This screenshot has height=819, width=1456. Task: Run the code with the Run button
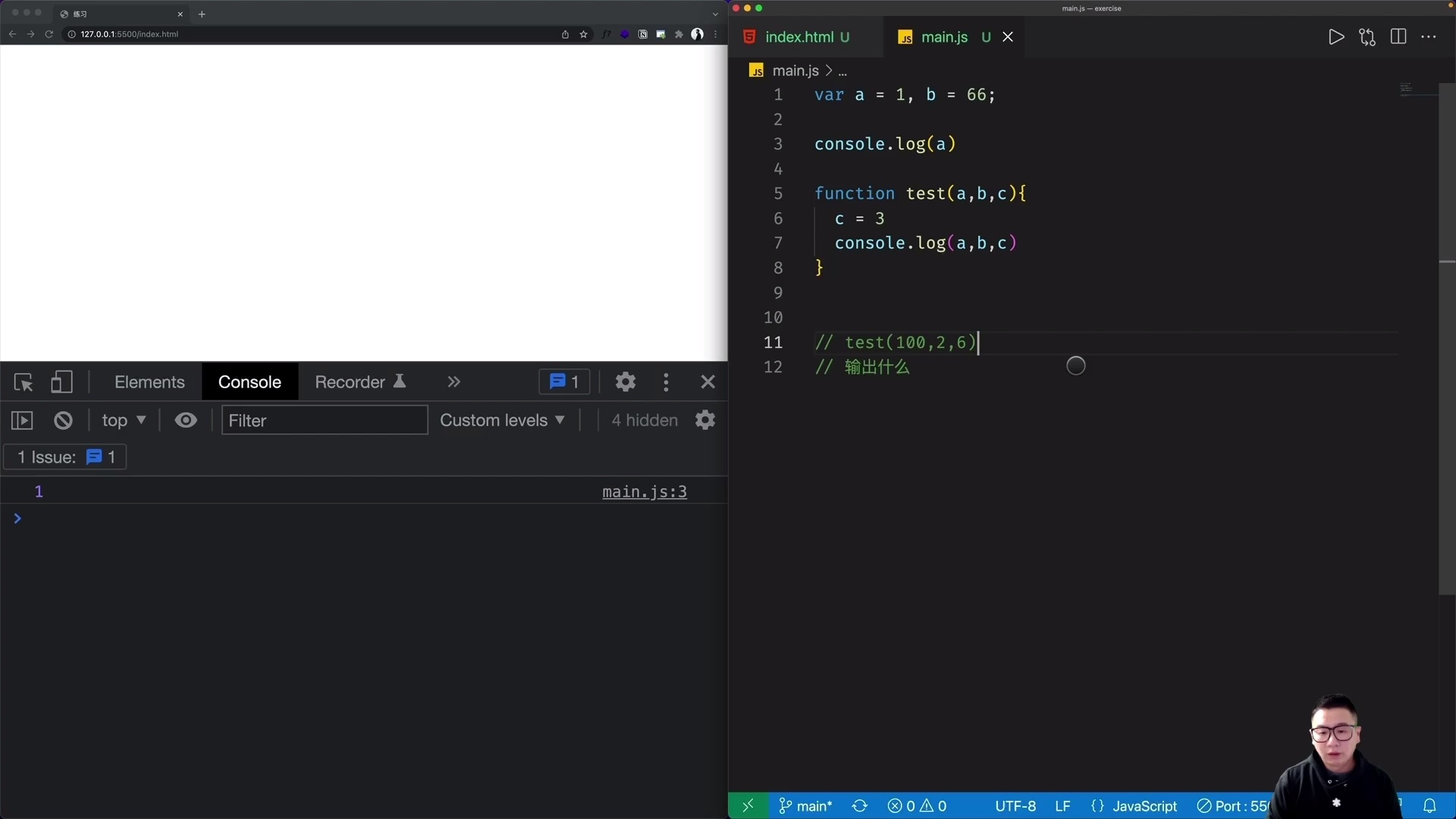pos(1336,36)
